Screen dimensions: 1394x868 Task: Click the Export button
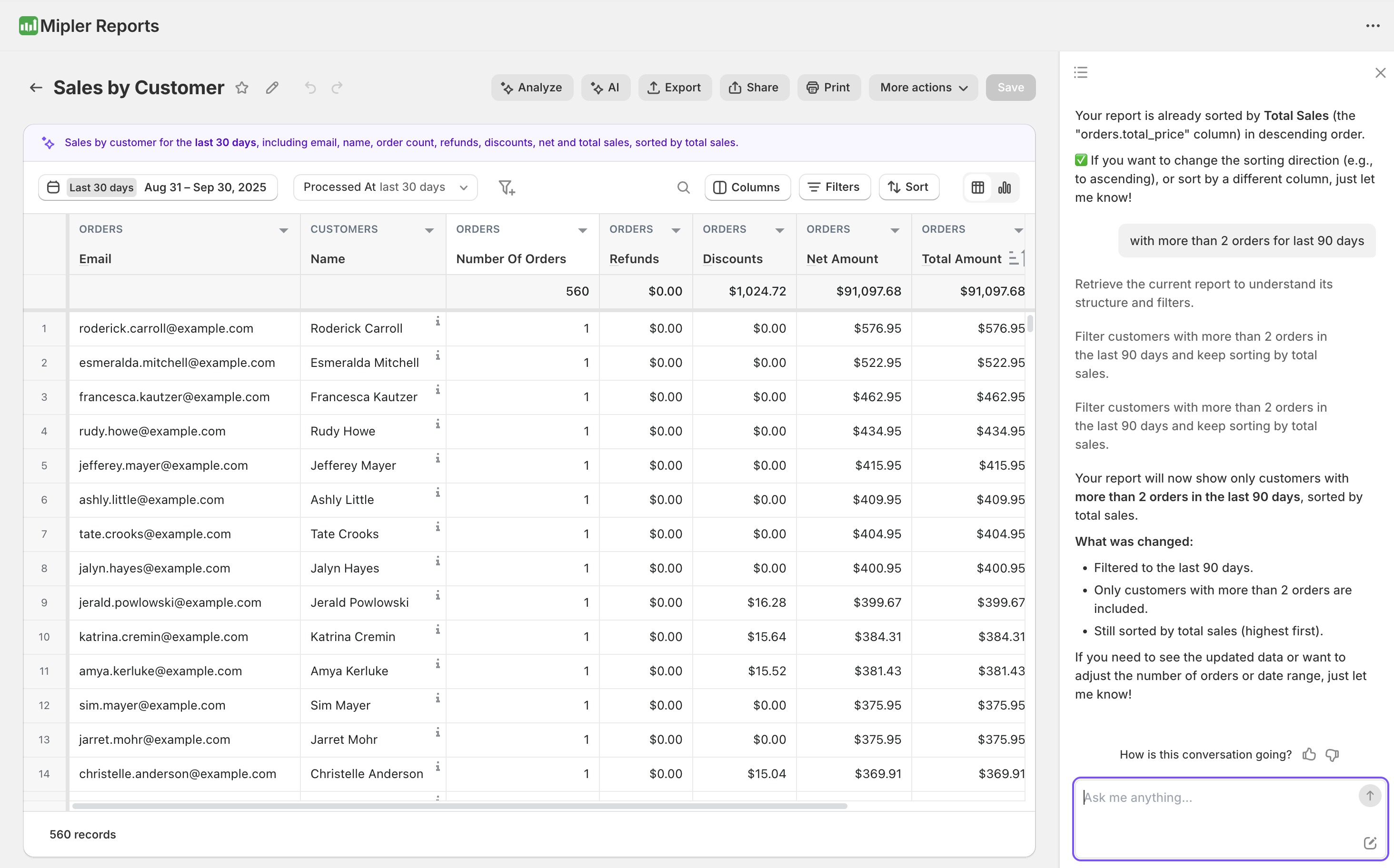point(675,88)
